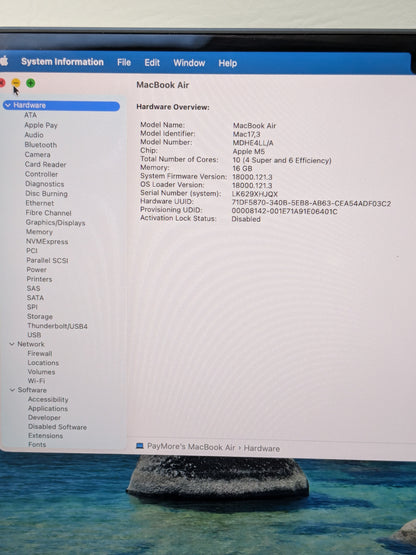Collapse the Software section chevron

tap(12, 390)
